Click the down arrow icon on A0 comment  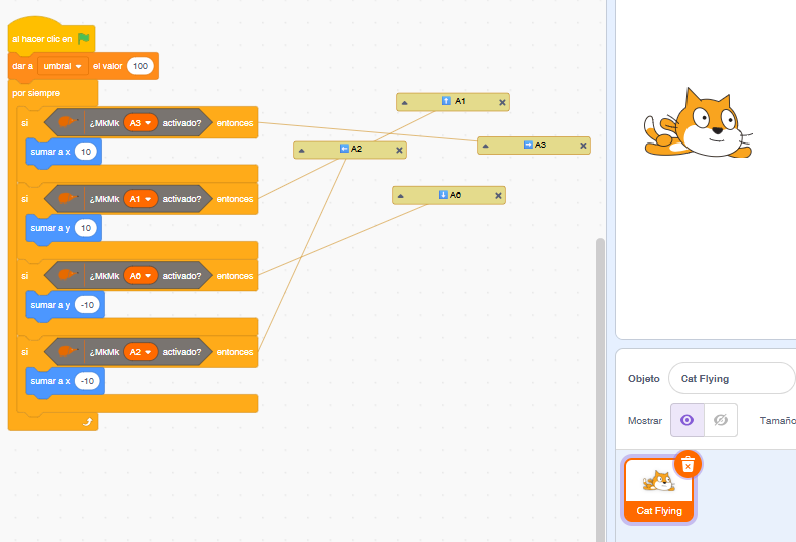(443, 194)
